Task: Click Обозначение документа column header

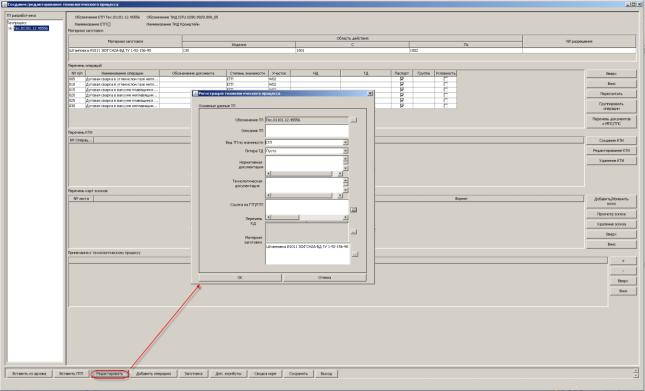Action: [193, 73]
